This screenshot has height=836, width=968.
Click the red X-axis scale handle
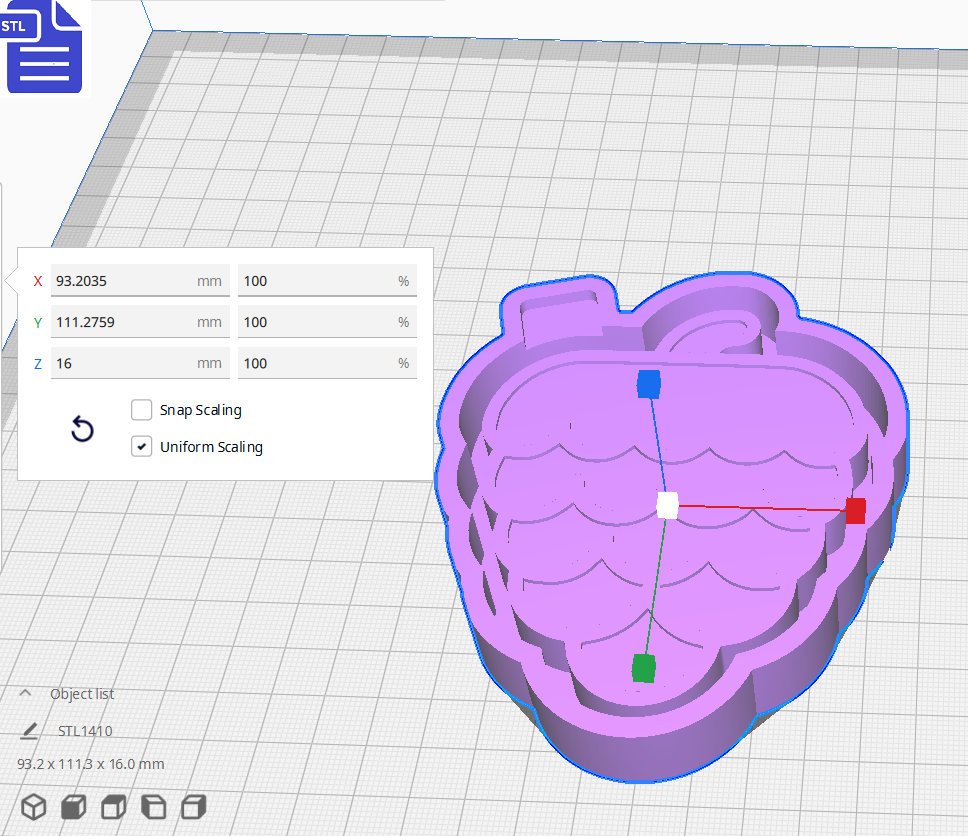[x=855, y=511]
